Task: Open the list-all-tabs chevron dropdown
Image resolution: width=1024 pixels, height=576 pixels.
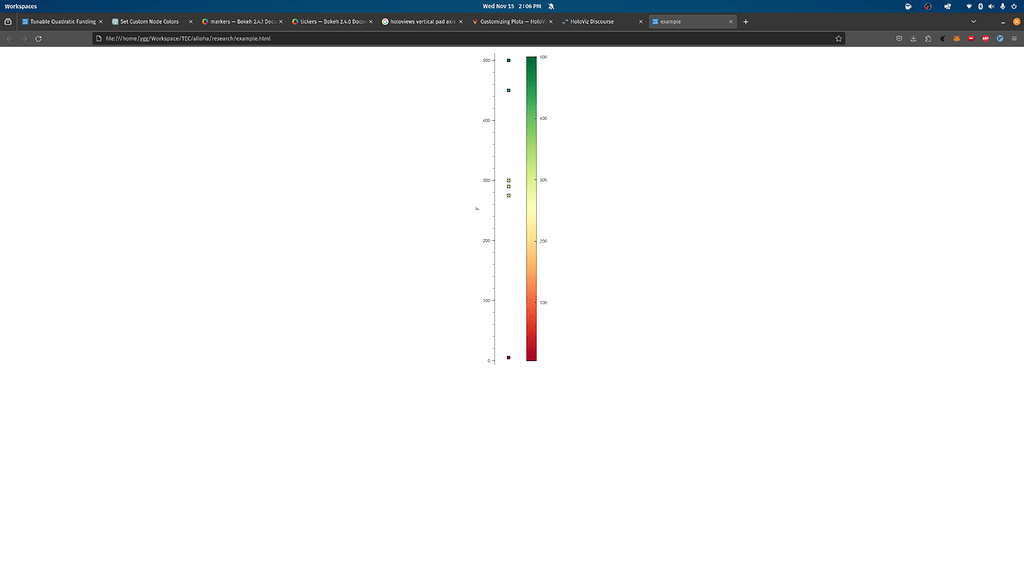Action: coord(973,21)
